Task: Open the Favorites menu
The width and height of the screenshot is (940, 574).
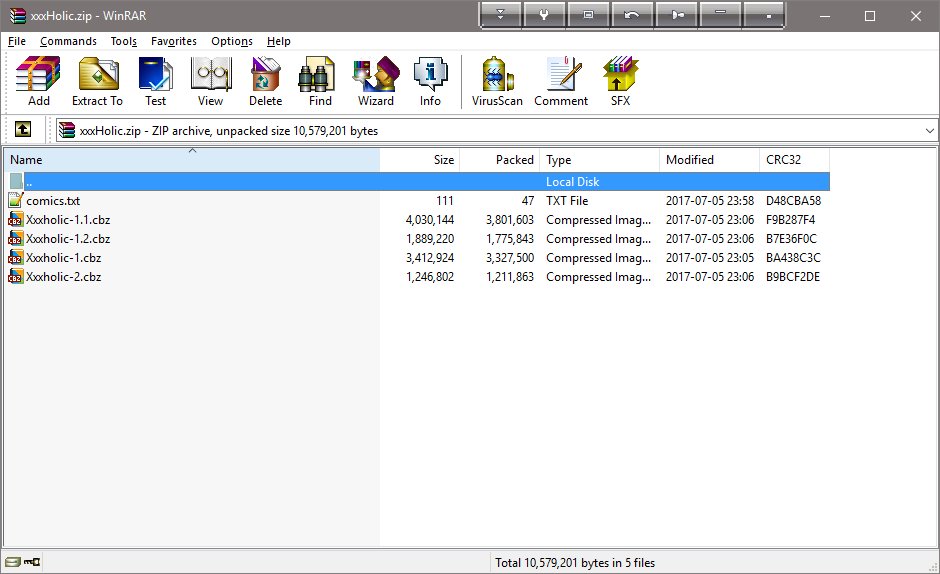Action: (x=174, y=41)
